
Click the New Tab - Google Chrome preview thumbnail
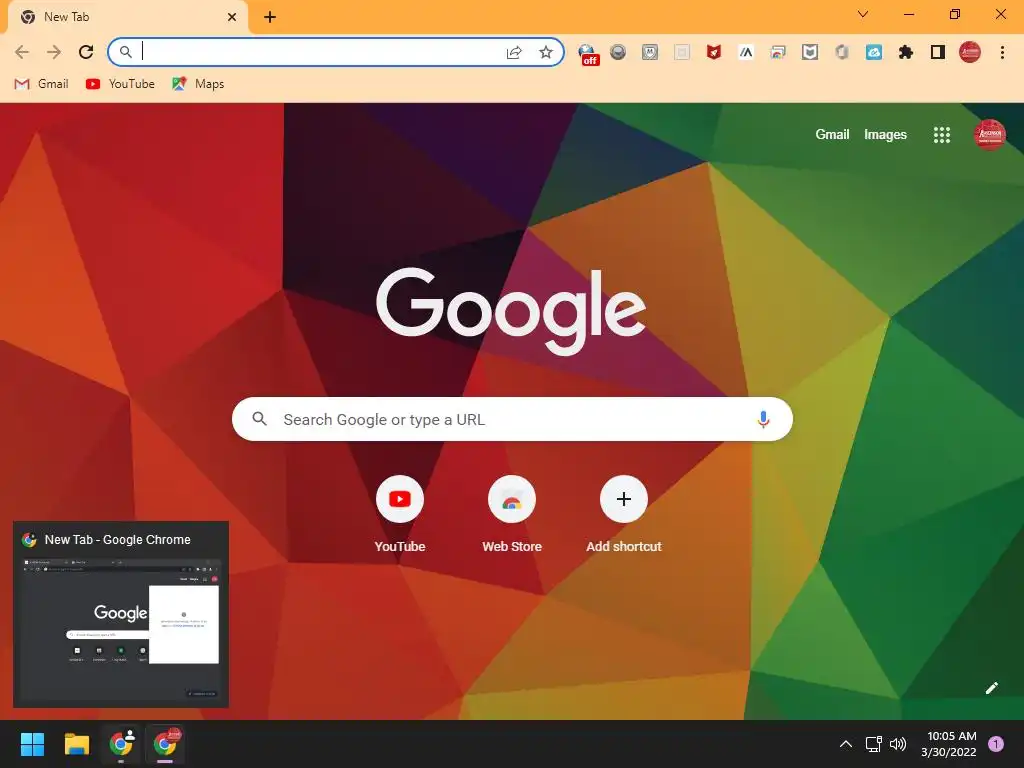point(121,614)
